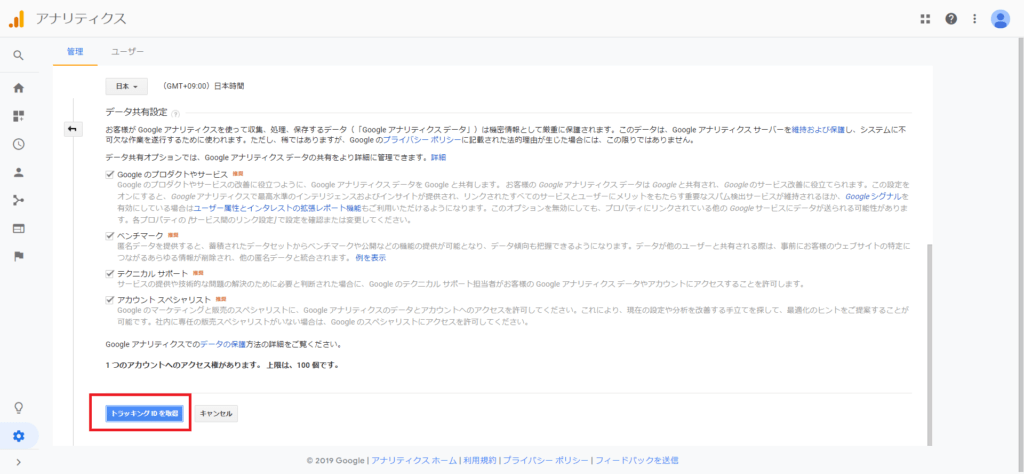Switch to the ユーザー tab
Viewport: 1024px width, 474px height.
coord(127,51)
